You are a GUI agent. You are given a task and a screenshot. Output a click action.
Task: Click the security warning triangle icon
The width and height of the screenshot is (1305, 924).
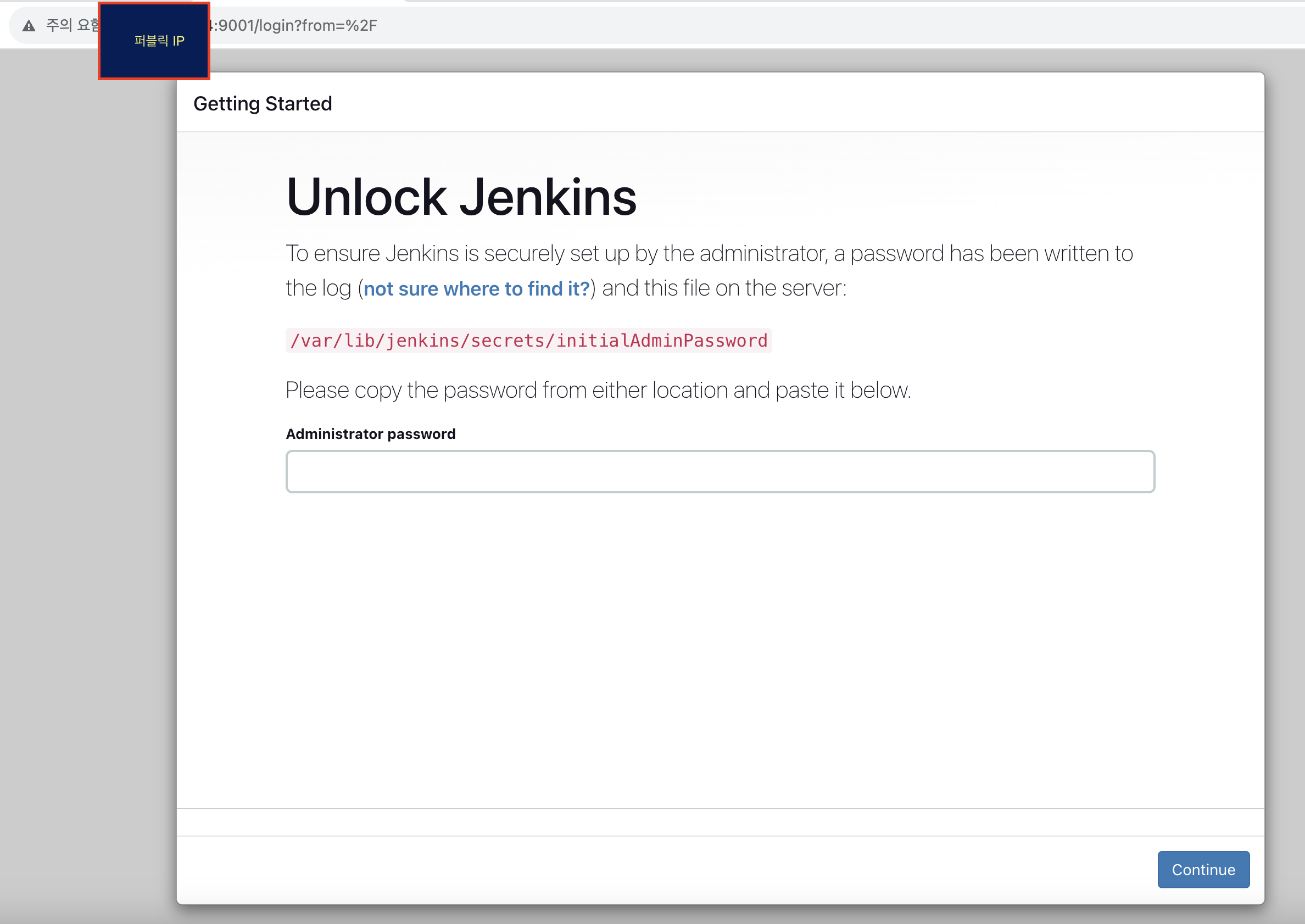point(29,26)
